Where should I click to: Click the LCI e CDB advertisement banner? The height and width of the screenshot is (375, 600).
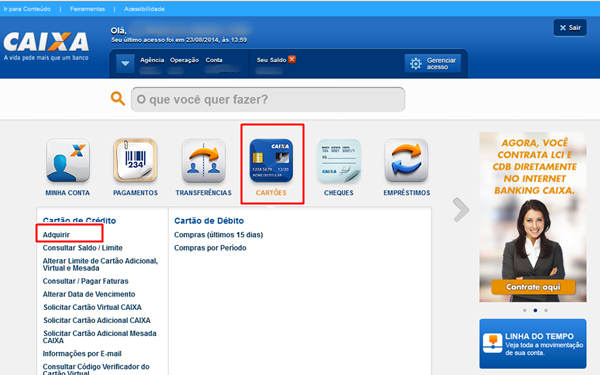pyautogui.click(x=533, y=217)
